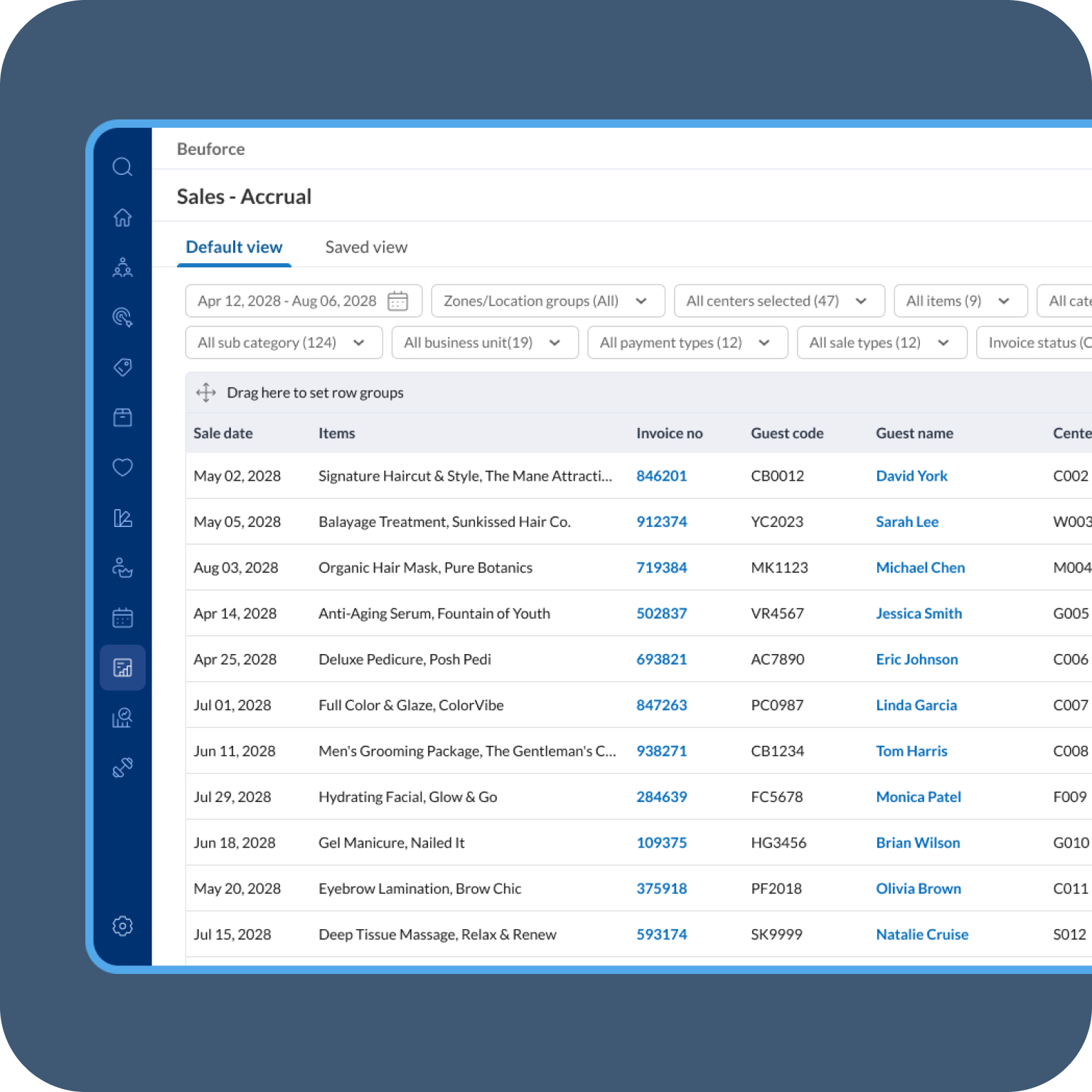
Task: Click the dumbbell fitness icon in sidebar
Action: point(122,768)
